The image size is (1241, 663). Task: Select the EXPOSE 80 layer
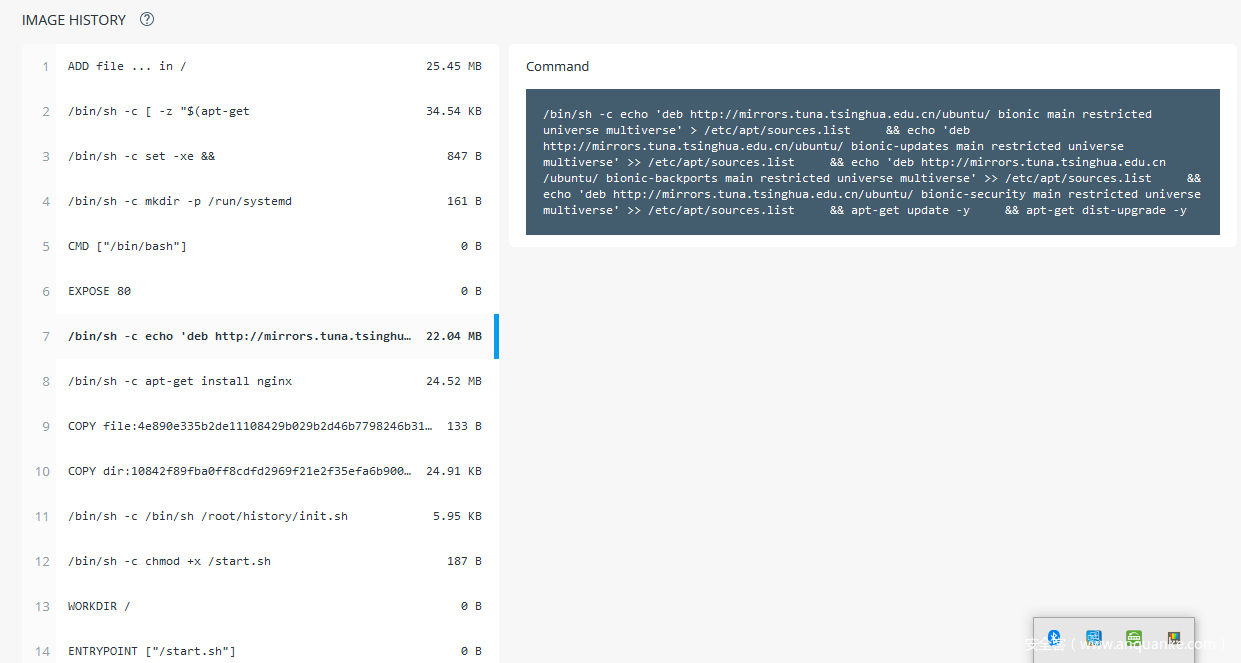pyautogui.click(x=260, y=291)
